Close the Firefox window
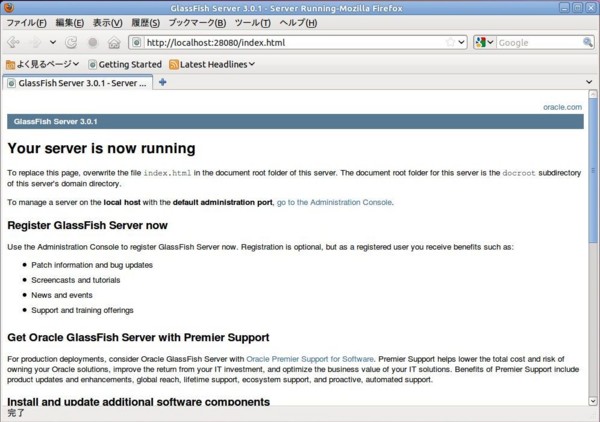The width and height of the screenshot is (600, 422). click(591, 8)
